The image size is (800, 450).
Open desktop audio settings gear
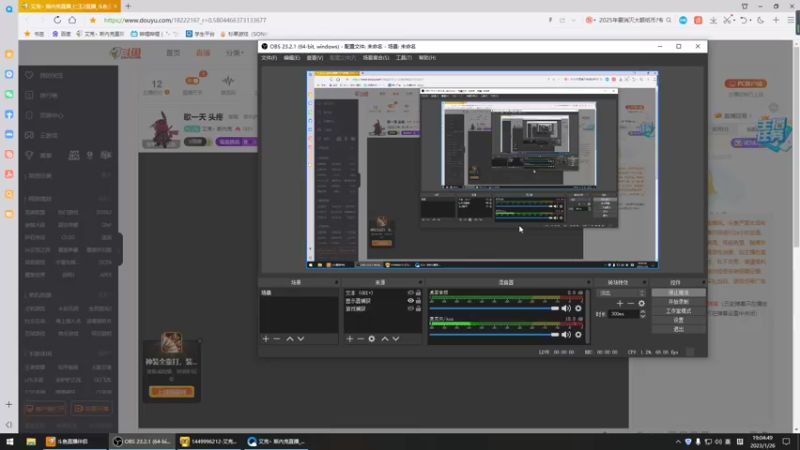[x=578, y=308]
